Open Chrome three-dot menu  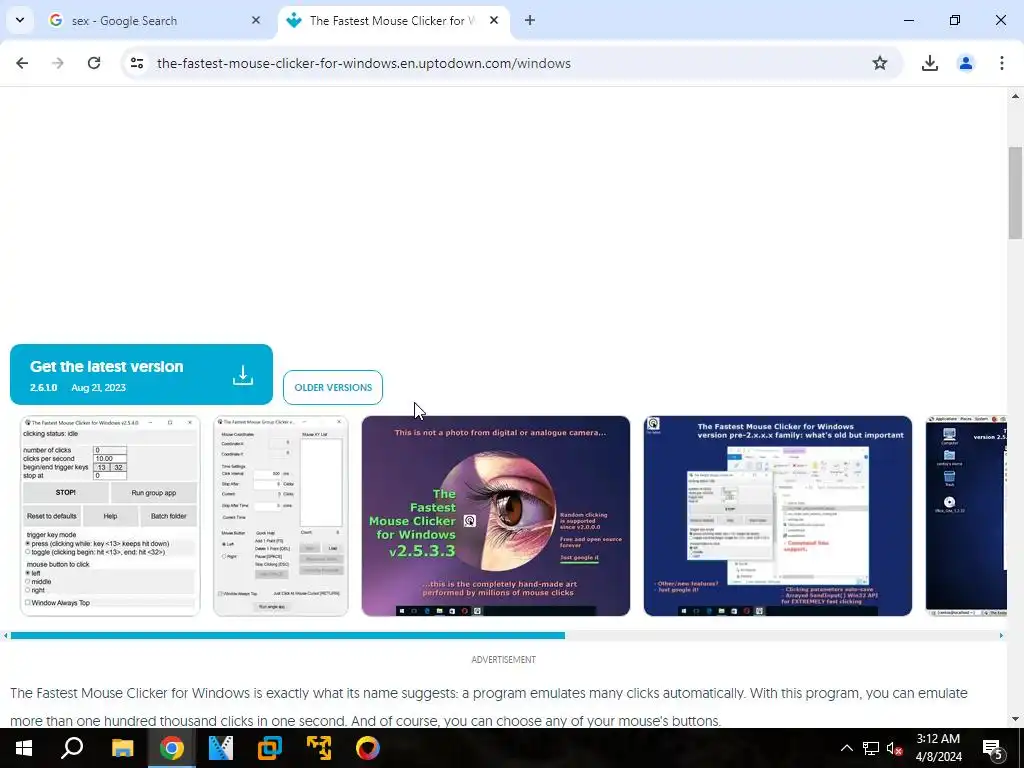[1001, 63]
